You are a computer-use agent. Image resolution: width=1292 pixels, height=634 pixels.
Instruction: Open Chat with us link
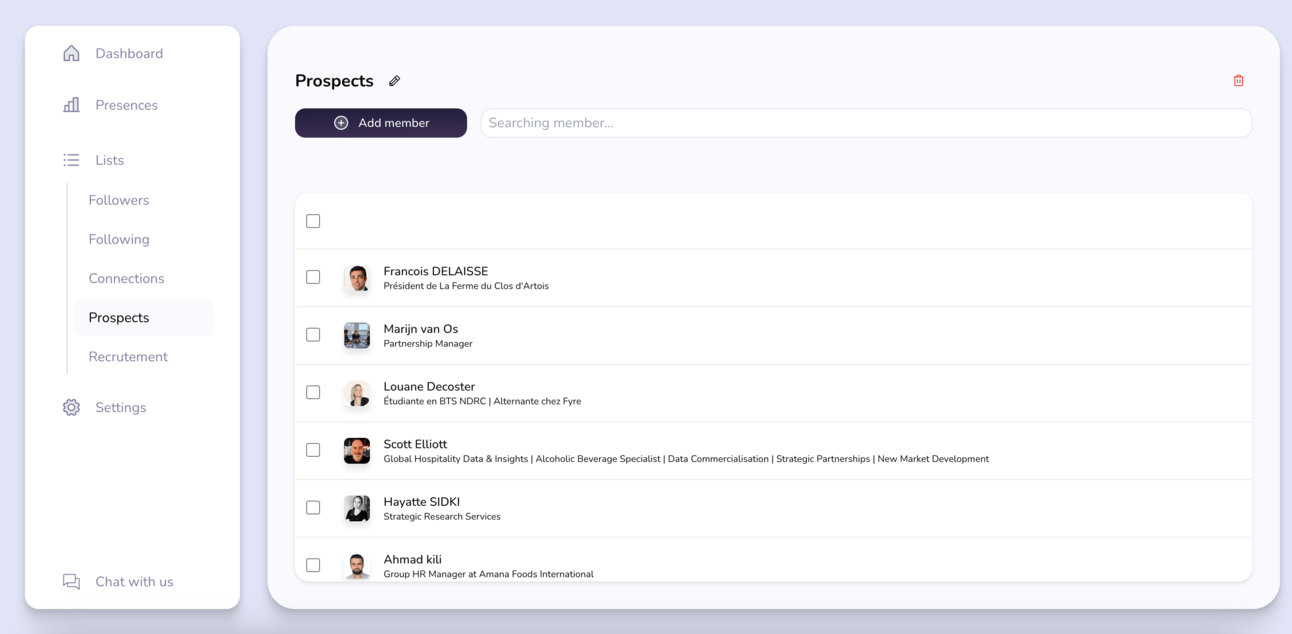point(134,582)
